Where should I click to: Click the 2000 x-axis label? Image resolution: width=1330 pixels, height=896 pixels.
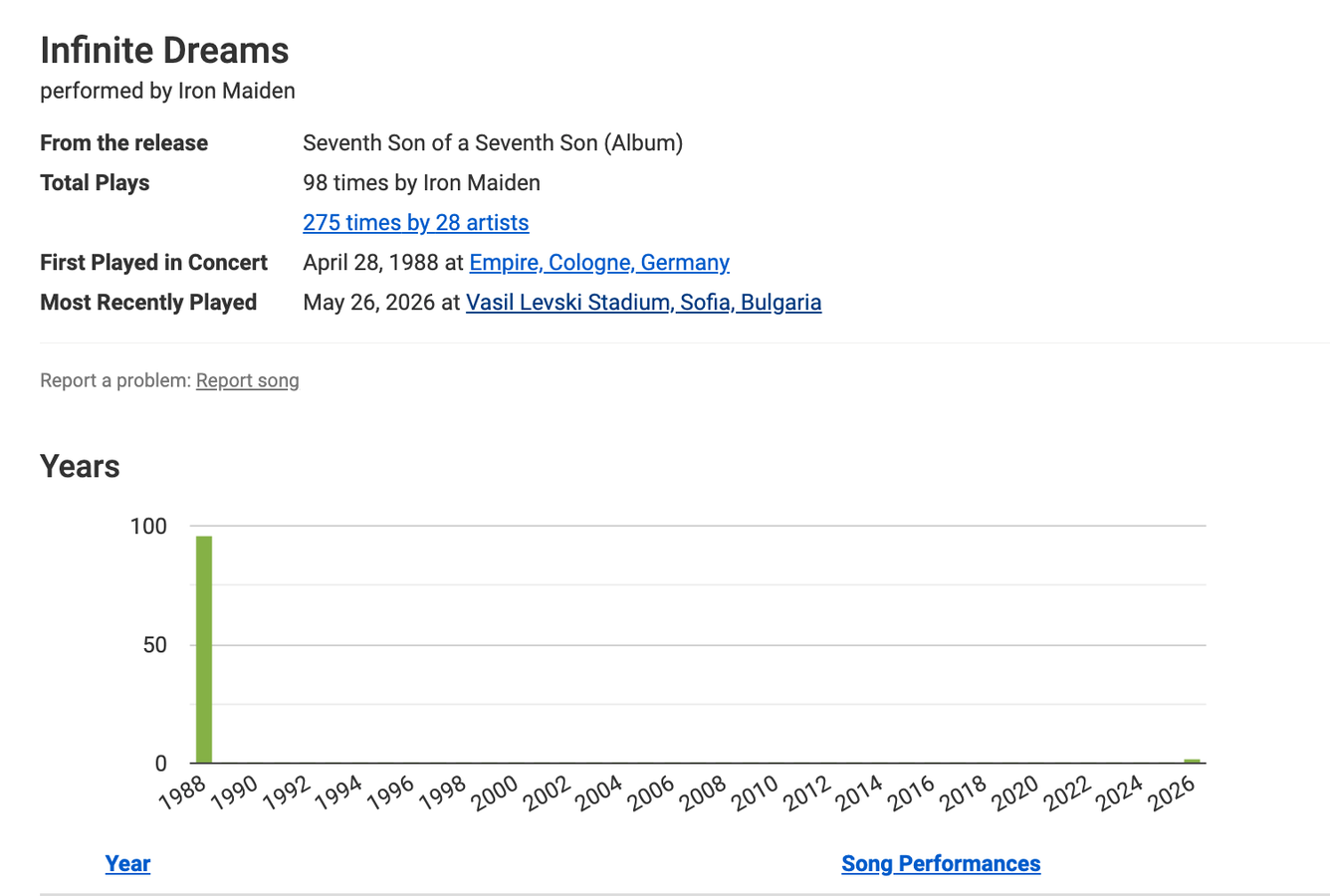495,792
